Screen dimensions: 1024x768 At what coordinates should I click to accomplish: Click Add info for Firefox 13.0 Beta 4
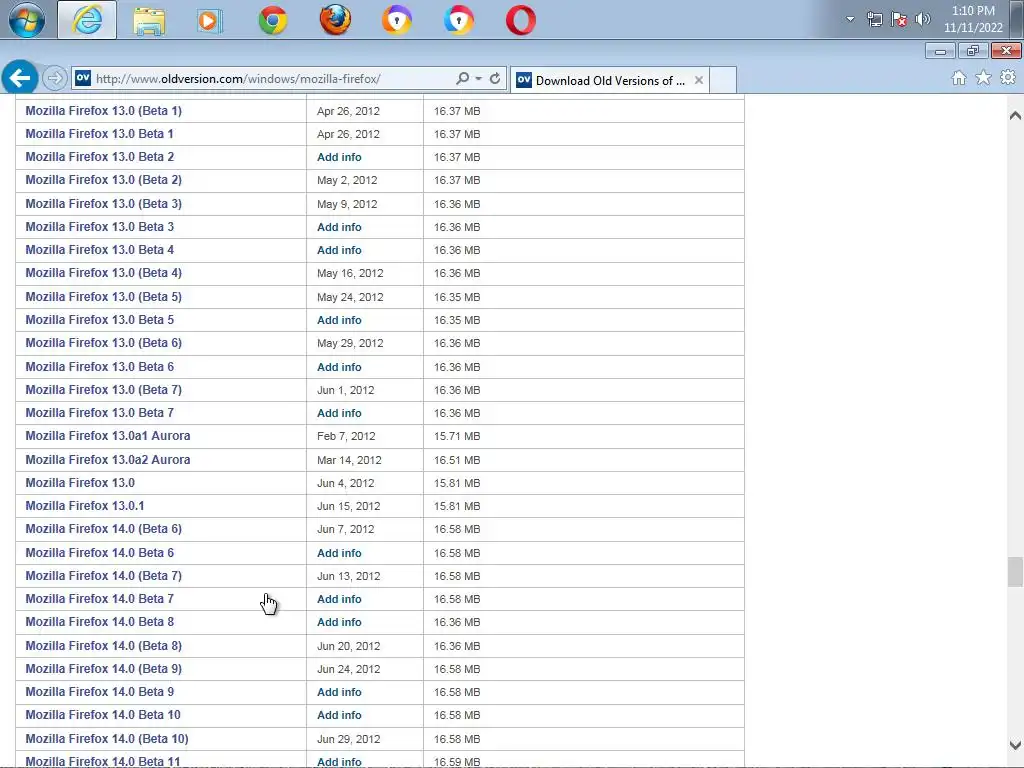coord(339,249)
